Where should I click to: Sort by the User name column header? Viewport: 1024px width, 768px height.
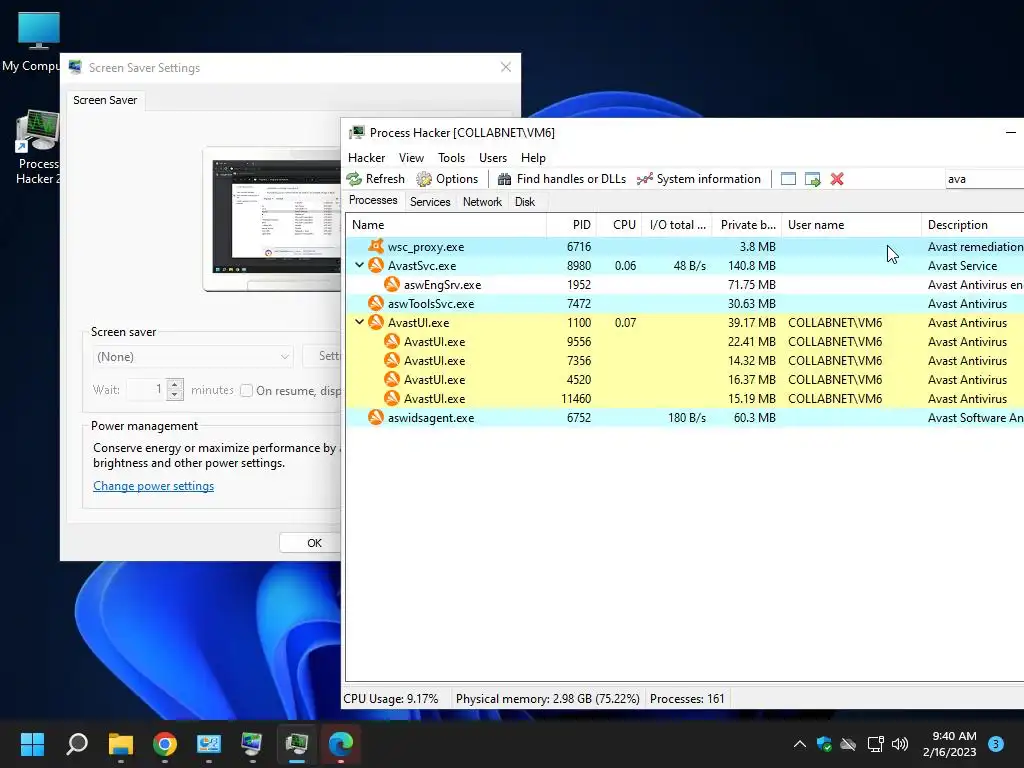(852, 225)
